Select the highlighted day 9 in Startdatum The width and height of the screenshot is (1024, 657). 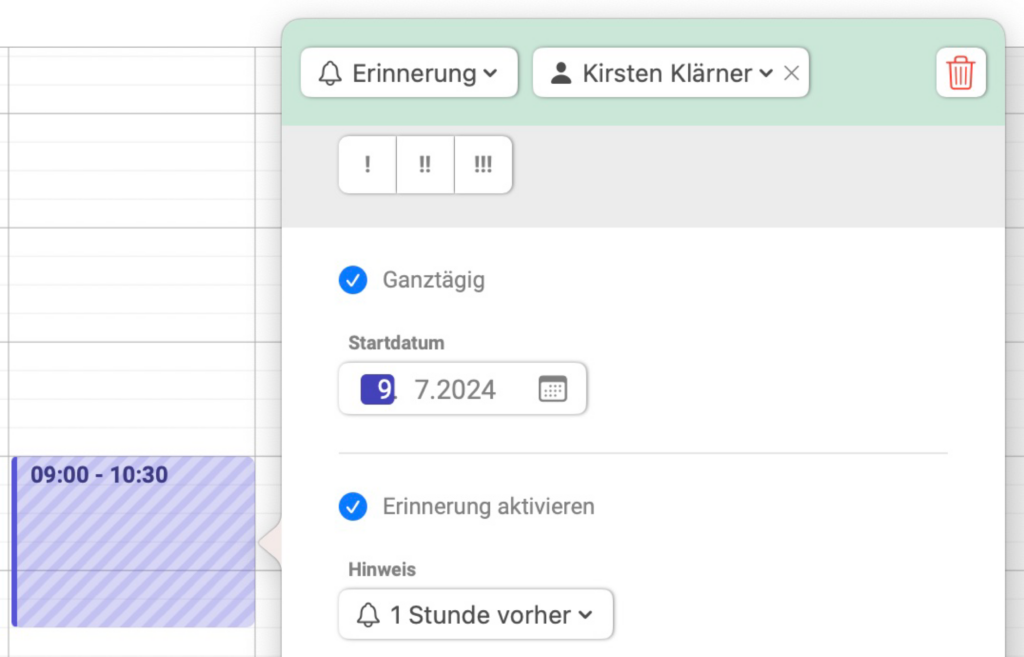click(x=377, y=389)
